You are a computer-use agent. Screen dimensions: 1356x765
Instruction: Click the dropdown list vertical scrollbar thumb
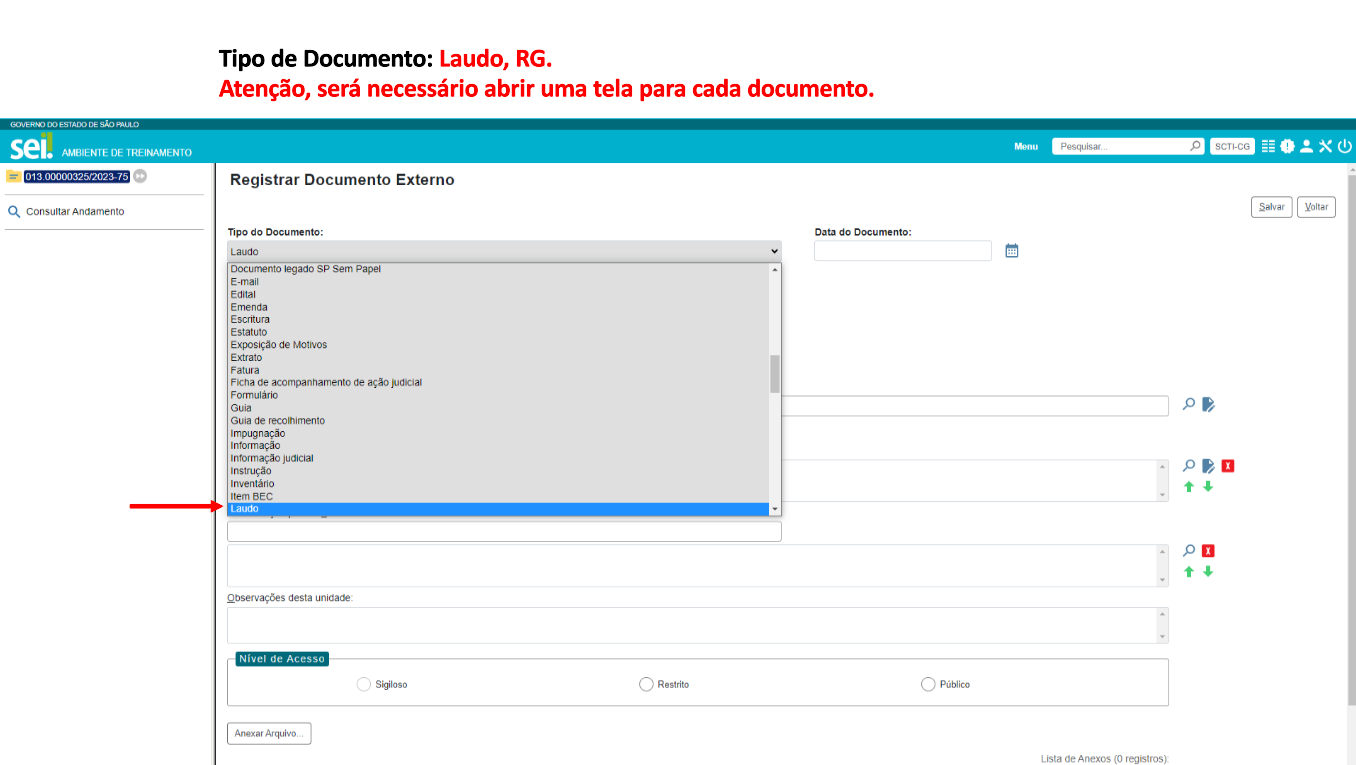[774, 373]
